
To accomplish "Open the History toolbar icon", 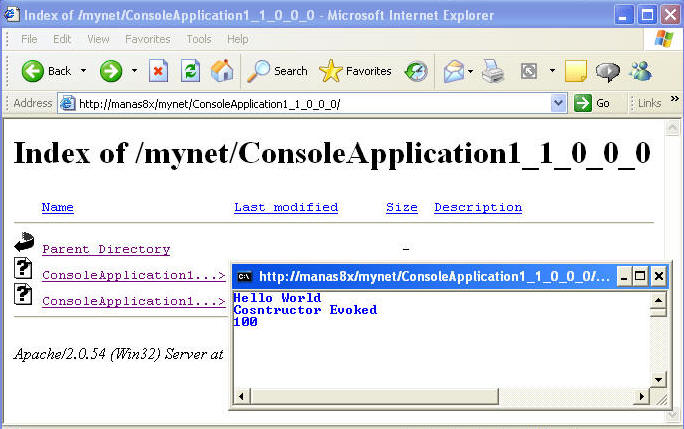I will point(416,71).
